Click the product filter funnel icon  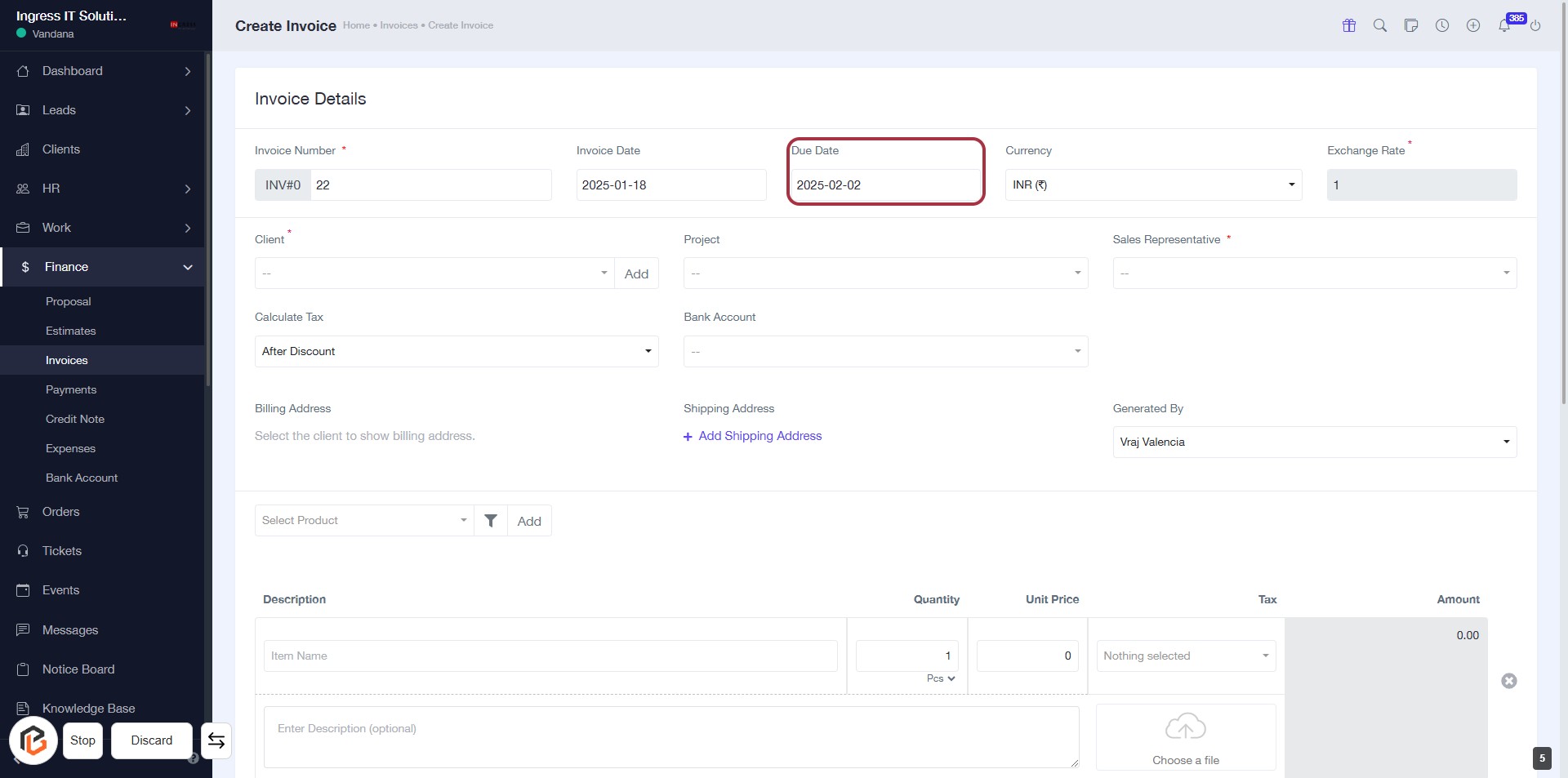[491, 521]
